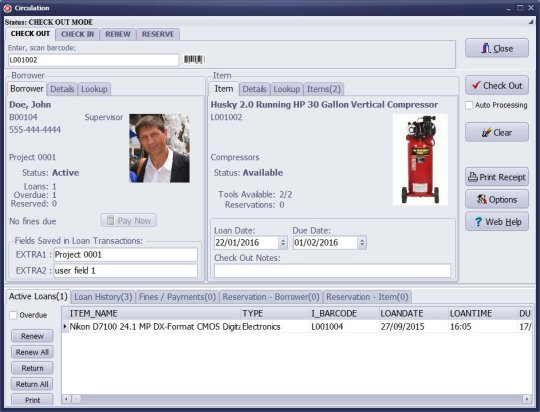Click the Doe, John borrower name
Screen dimensions: 540x412
click(30, 104)
